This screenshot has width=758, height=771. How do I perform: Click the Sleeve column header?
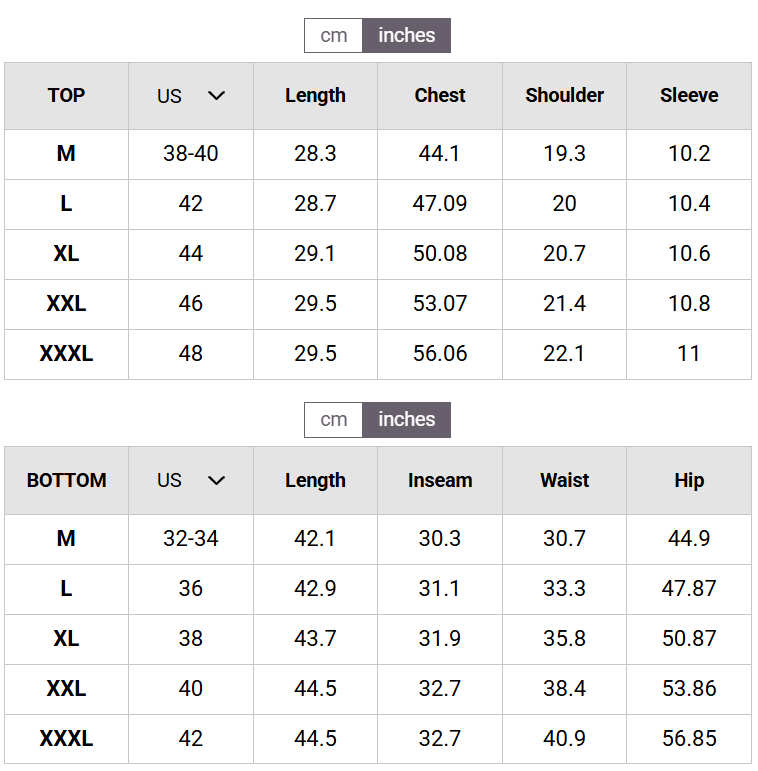pos(689,96)
